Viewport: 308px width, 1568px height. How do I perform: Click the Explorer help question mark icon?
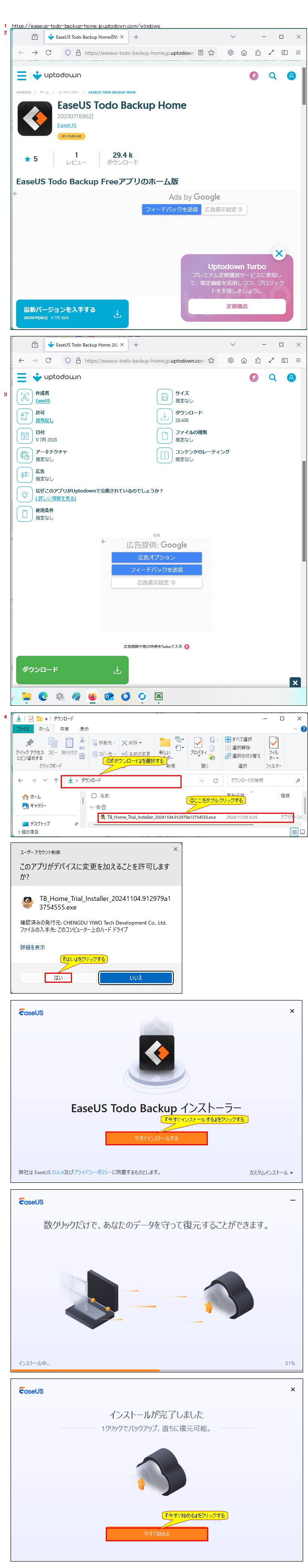tap(303, 729)
